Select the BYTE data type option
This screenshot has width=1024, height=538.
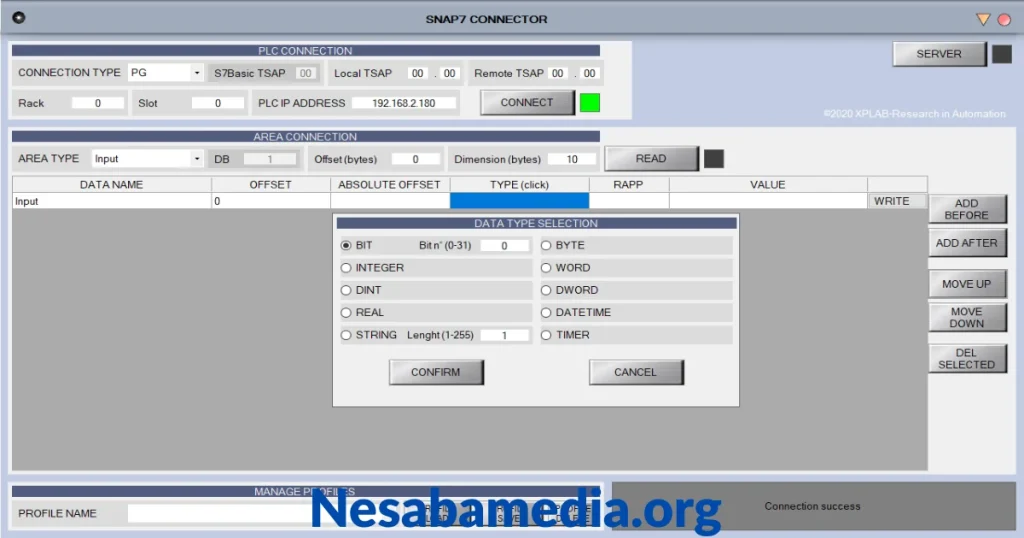click(x=546, y=245)
